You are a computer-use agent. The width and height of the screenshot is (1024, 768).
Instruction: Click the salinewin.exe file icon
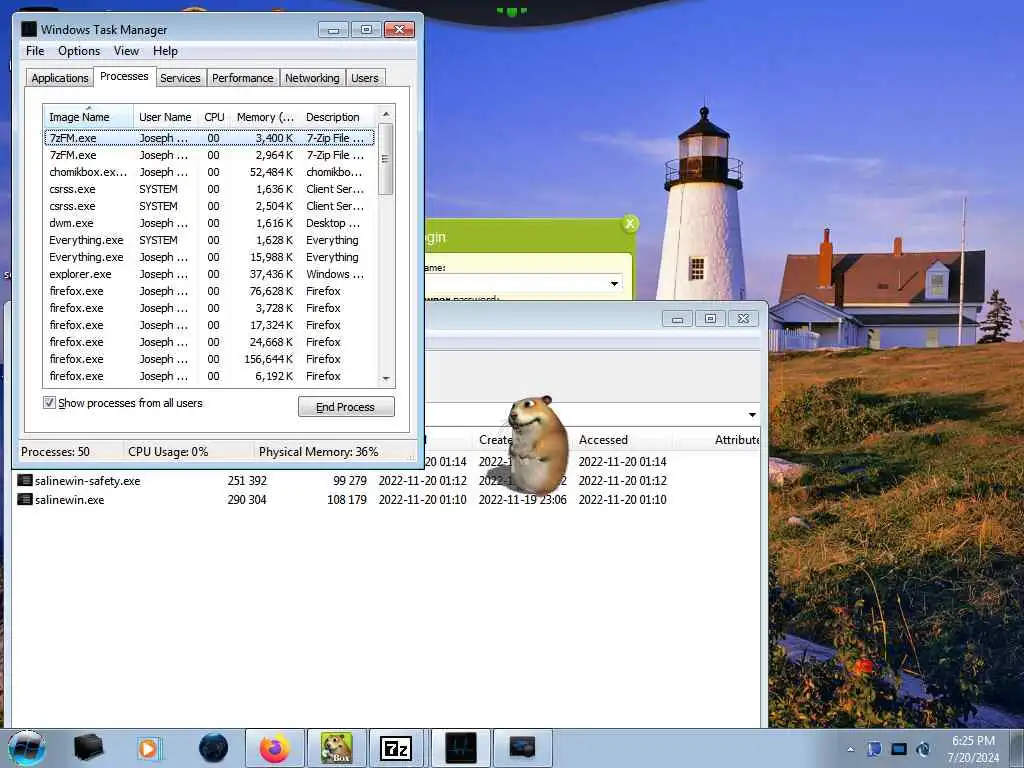[x=25, y=500]
